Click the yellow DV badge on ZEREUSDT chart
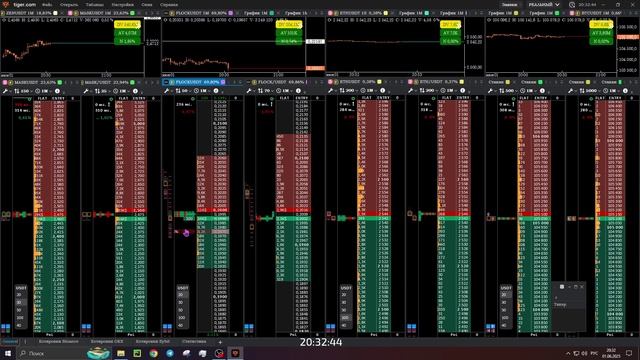 pos(127,24)
